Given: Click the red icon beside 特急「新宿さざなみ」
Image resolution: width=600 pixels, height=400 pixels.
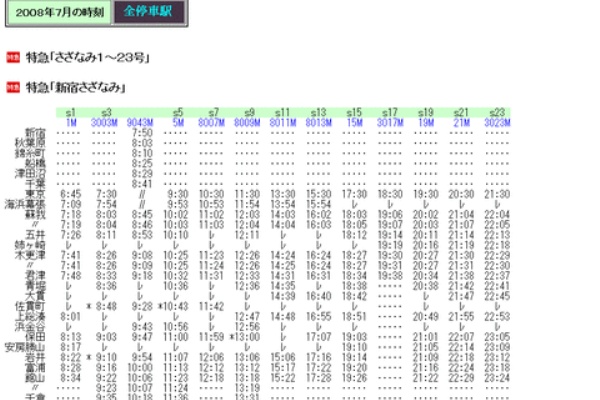Looking at the screenshot, I should coord(13,88).
